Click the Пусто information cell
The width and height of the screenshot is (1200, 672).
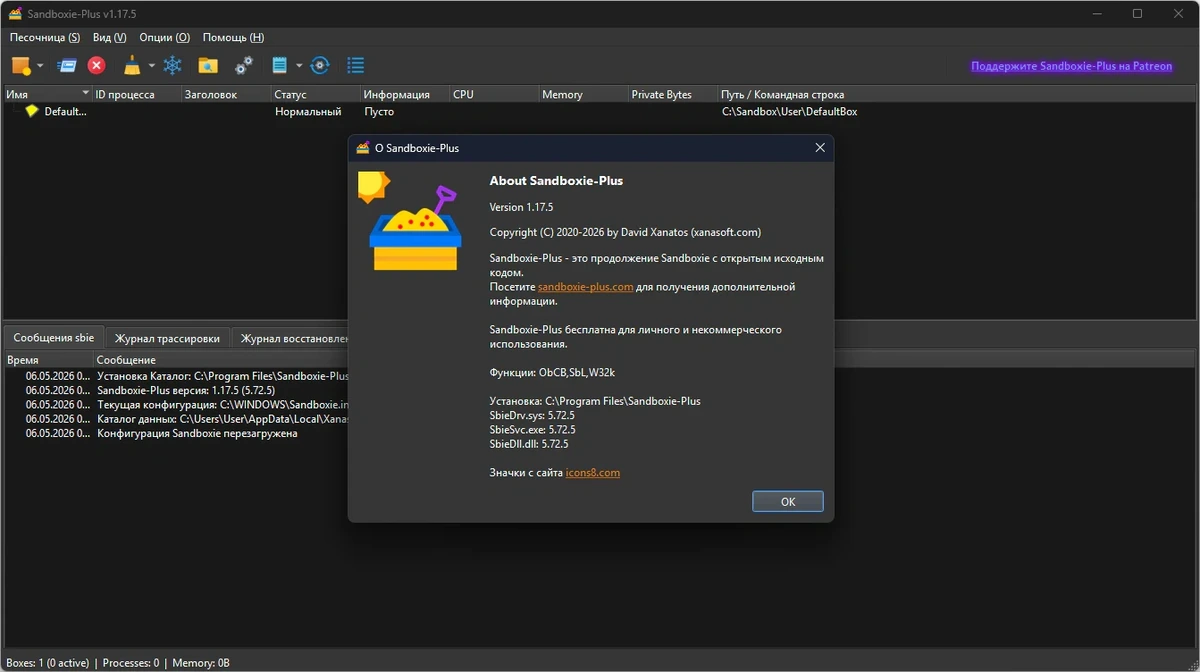pyautogui.click(x=379, y=111)
